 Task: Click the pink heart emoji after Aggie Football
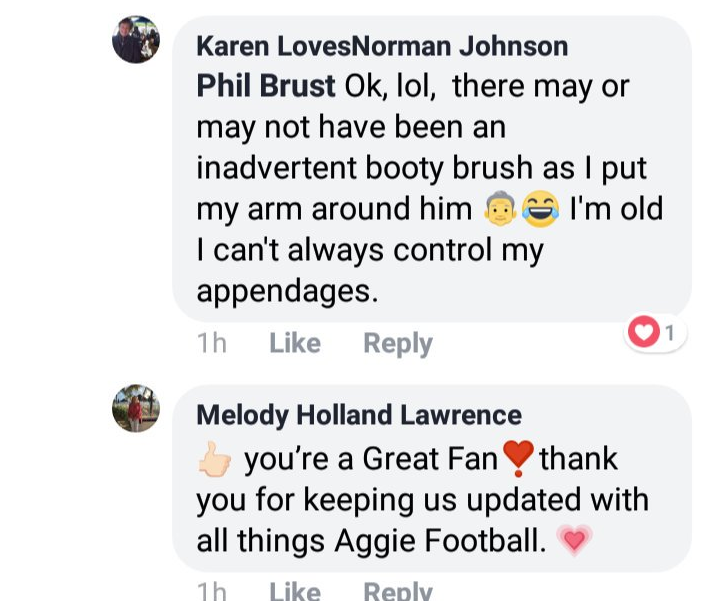[574, 541]
